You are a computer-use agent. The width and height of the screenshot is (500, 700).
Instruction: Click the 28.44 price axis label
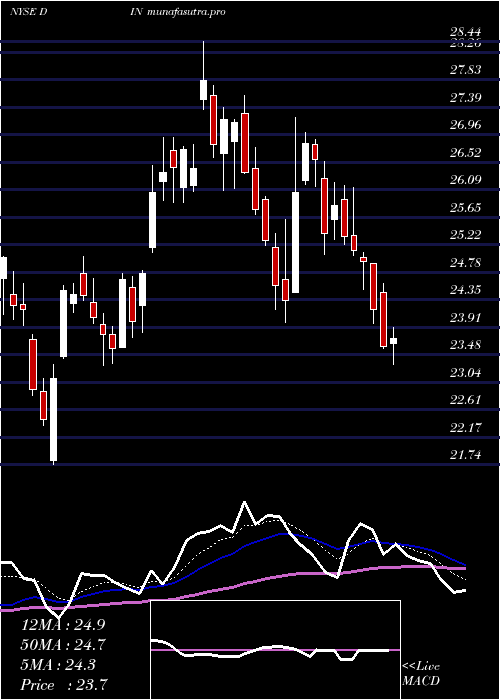click(466, 32)
